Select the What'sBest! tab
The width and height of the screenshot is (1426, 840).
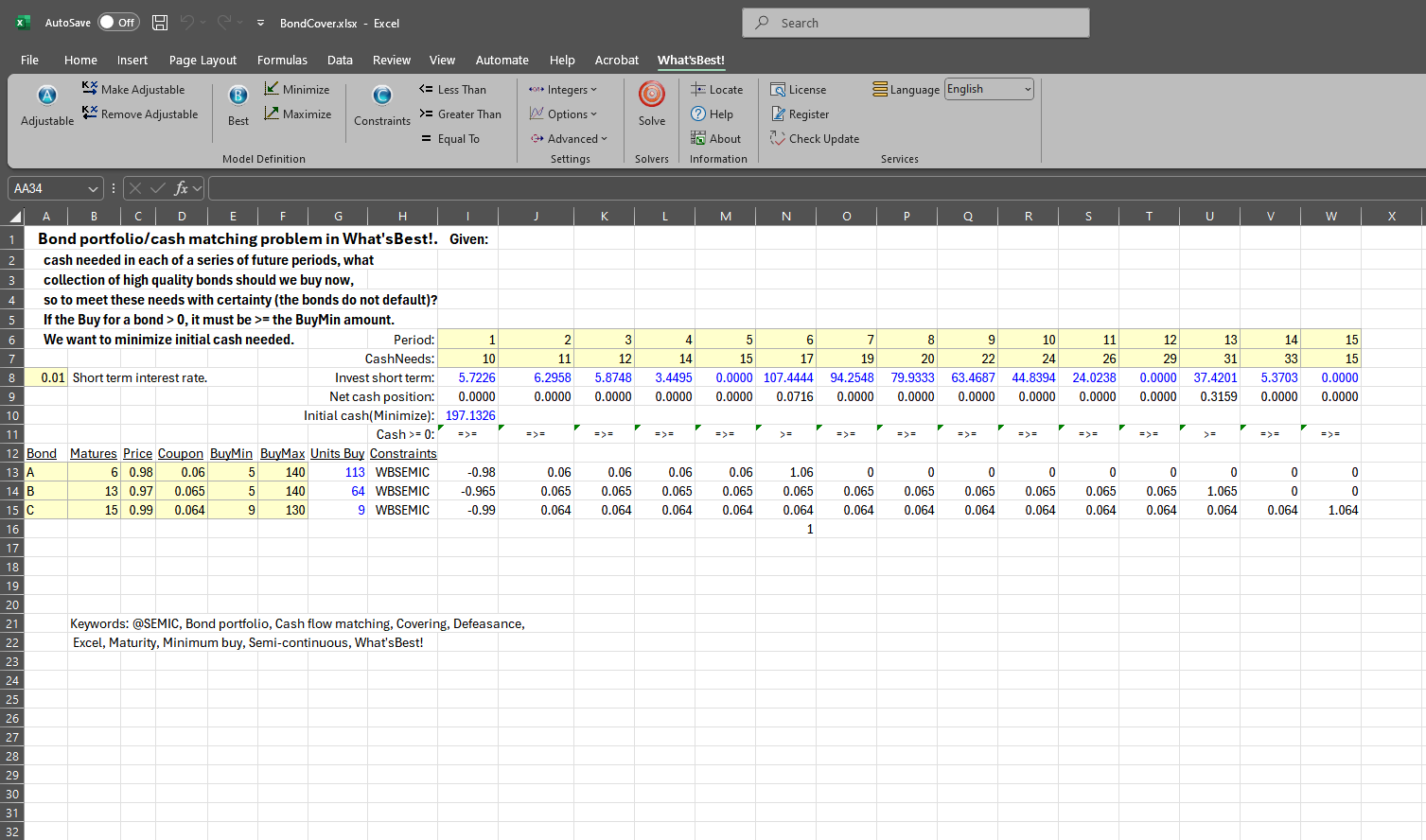click(x=691, y=60)
